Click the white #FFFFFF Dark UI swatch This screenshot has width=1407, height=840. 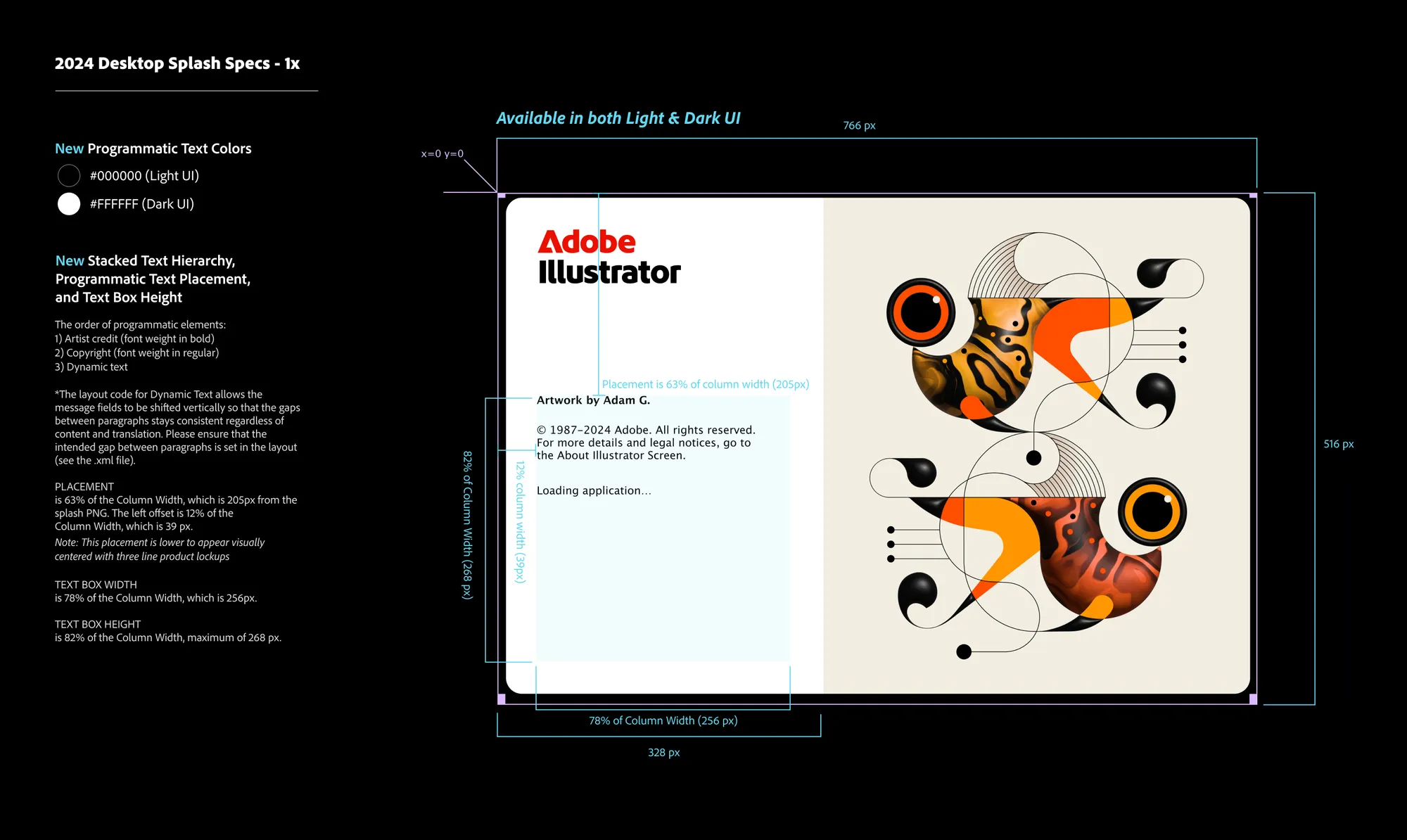69,204
